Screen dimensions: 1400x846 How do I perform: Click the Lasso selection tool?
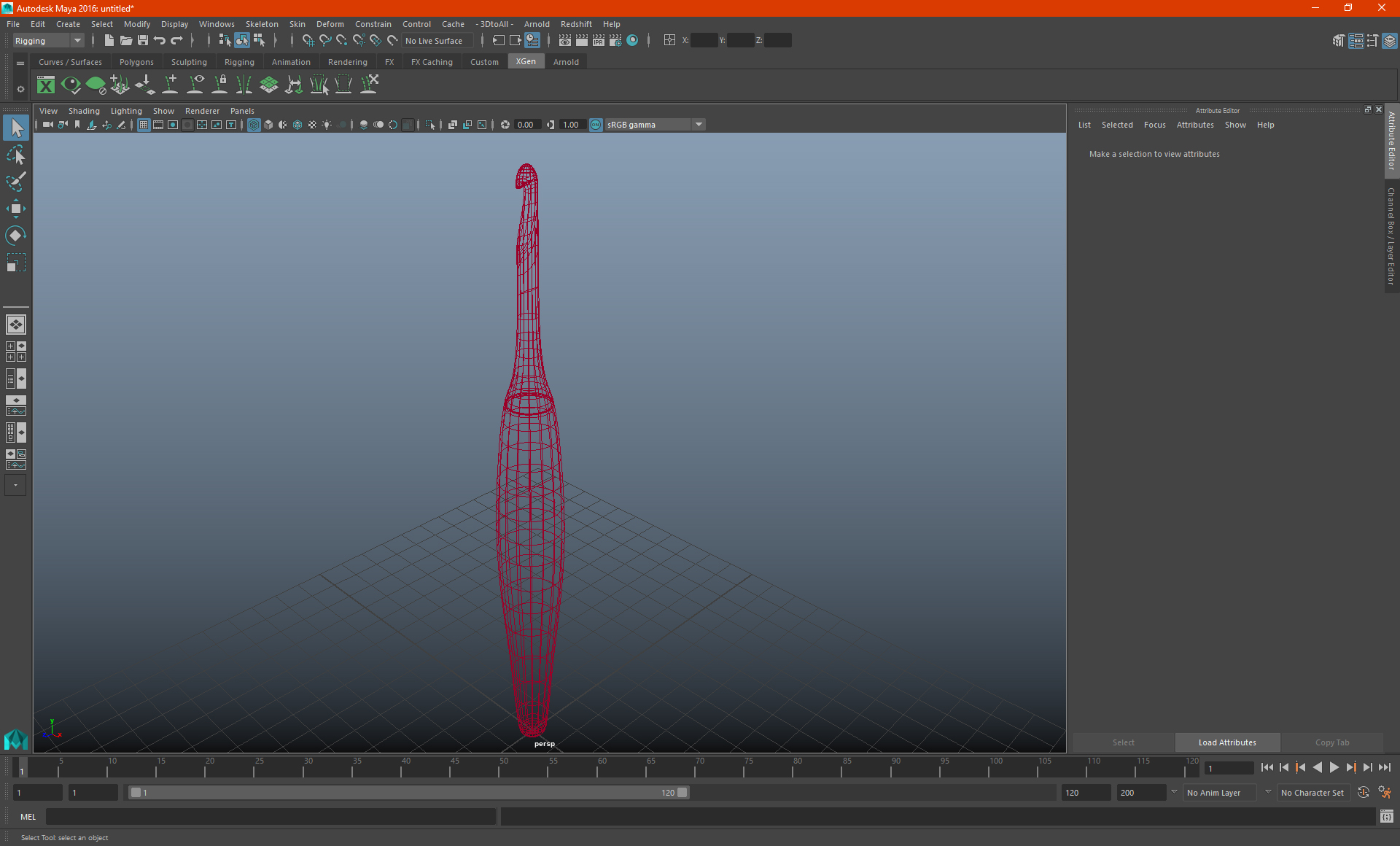point(16,156)
